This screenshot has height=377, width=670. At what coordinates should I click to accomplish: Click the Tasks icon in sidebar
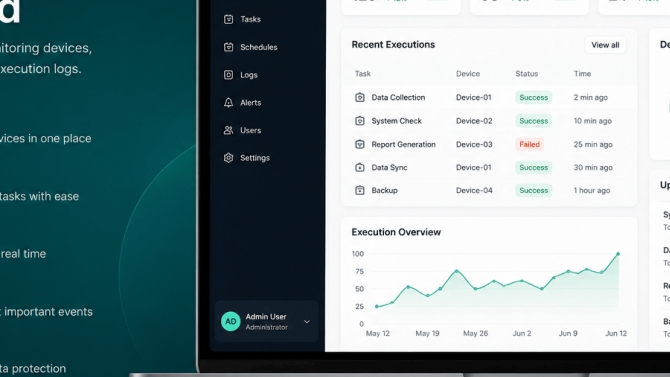[x=229, y=19]
